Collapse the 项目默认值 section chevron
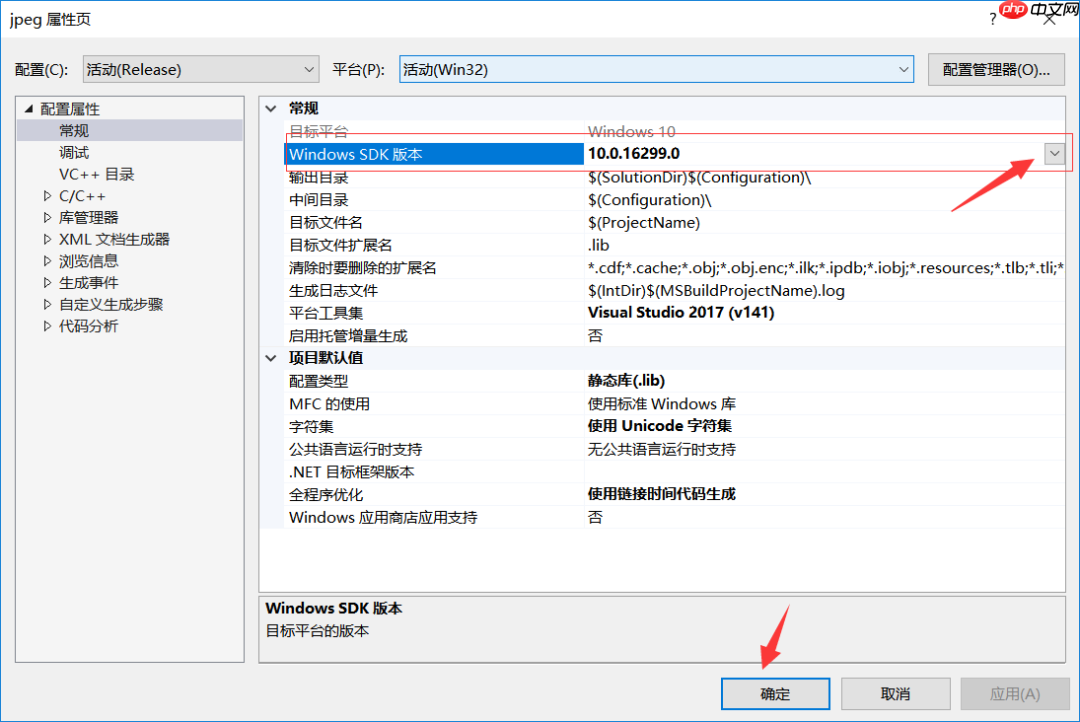1080x722 pixels. click(x=270, y=357)
